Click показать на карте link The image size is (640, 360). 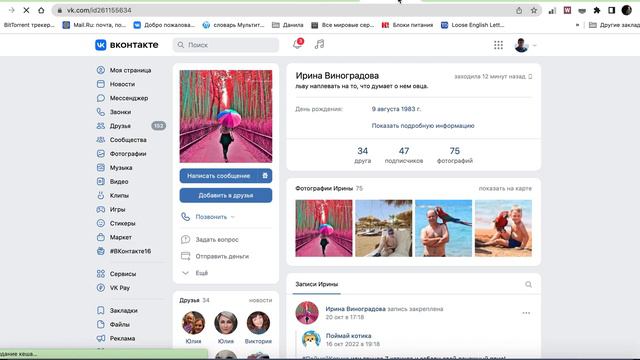505,189
